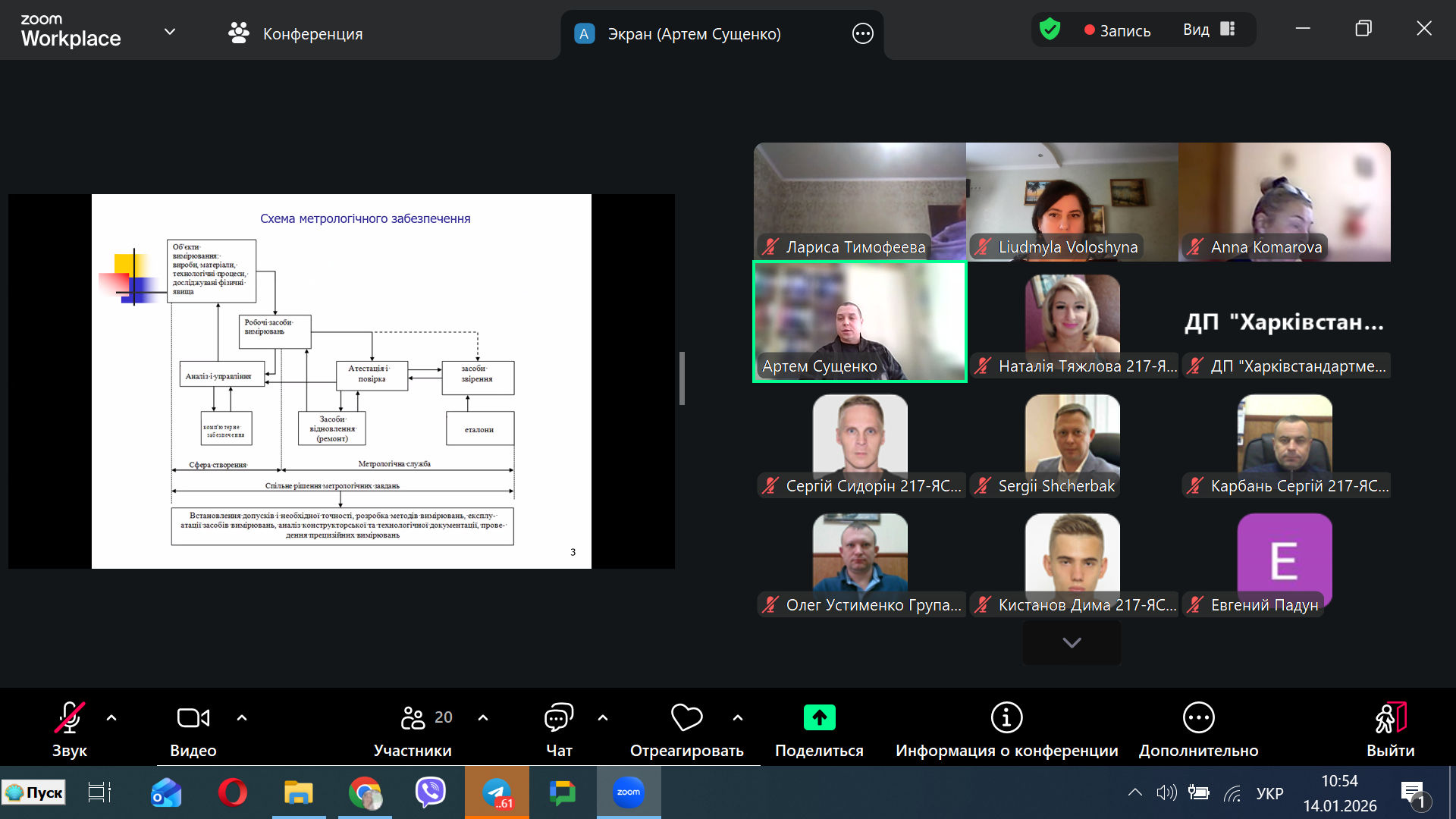Open the Chat panel icon
This screenshot has height=819, width=1456.
coord(559,717)
